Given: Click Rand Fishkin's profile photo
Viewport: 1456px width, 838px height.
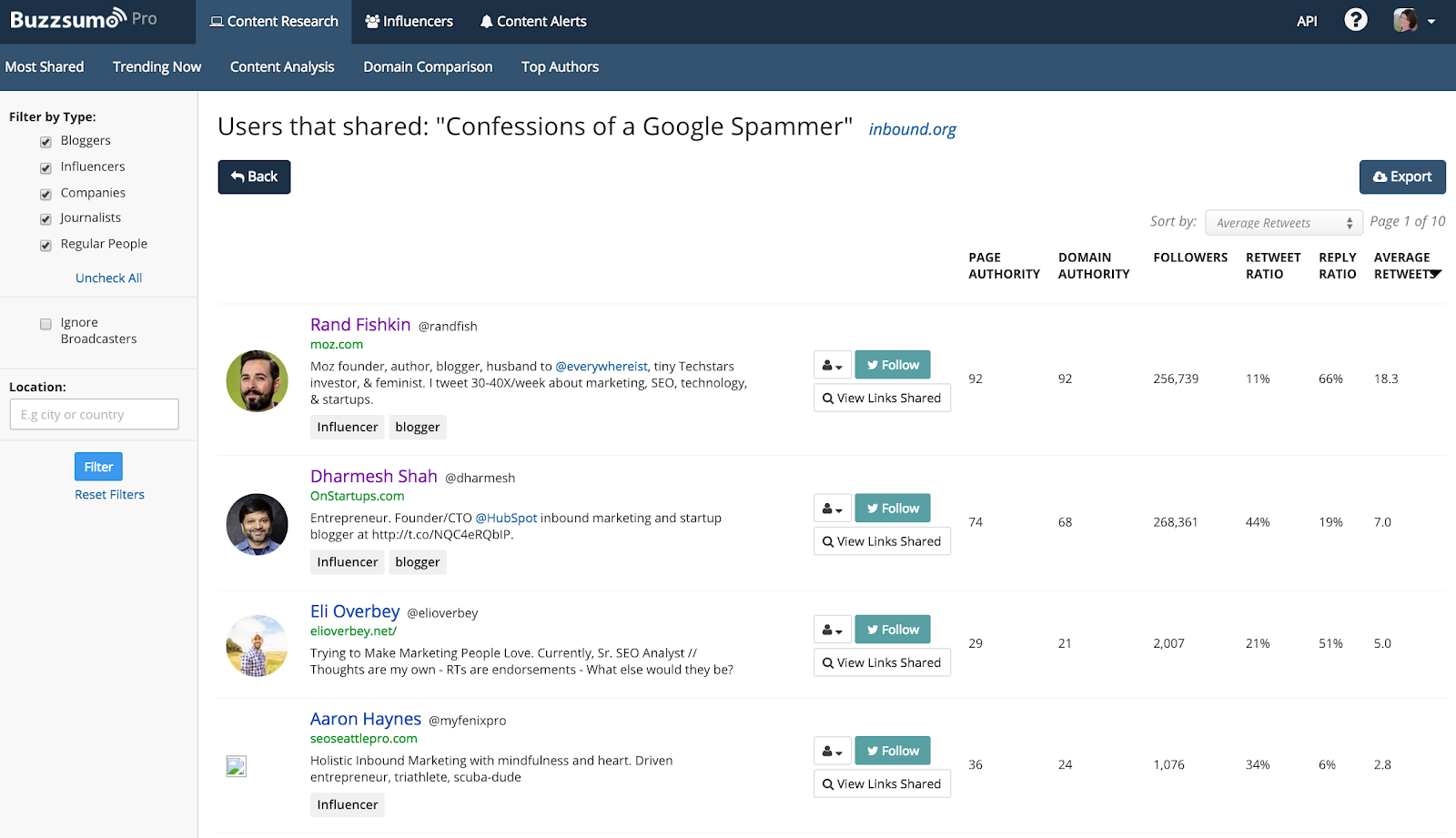Looking at the screenshot, I should pos(257,381).
